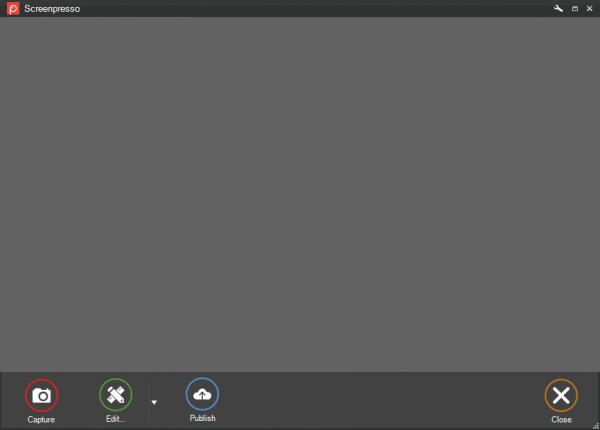Open the editor with the pencil-ruler icon
Screen dimensions: 600x430
116,395
